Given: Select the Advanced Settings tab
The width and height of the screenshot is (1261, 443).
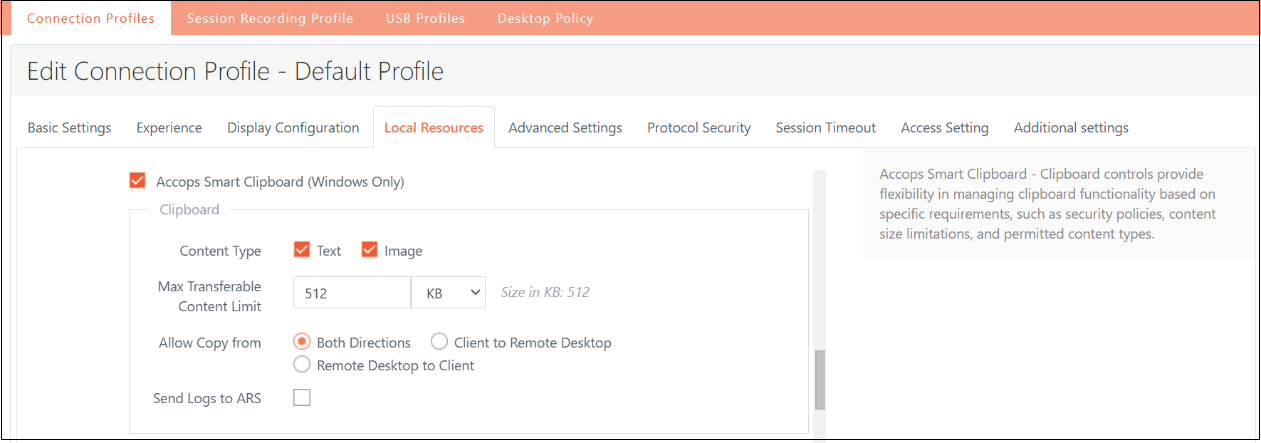Looking at the screenshot, I should pos(565,128).
